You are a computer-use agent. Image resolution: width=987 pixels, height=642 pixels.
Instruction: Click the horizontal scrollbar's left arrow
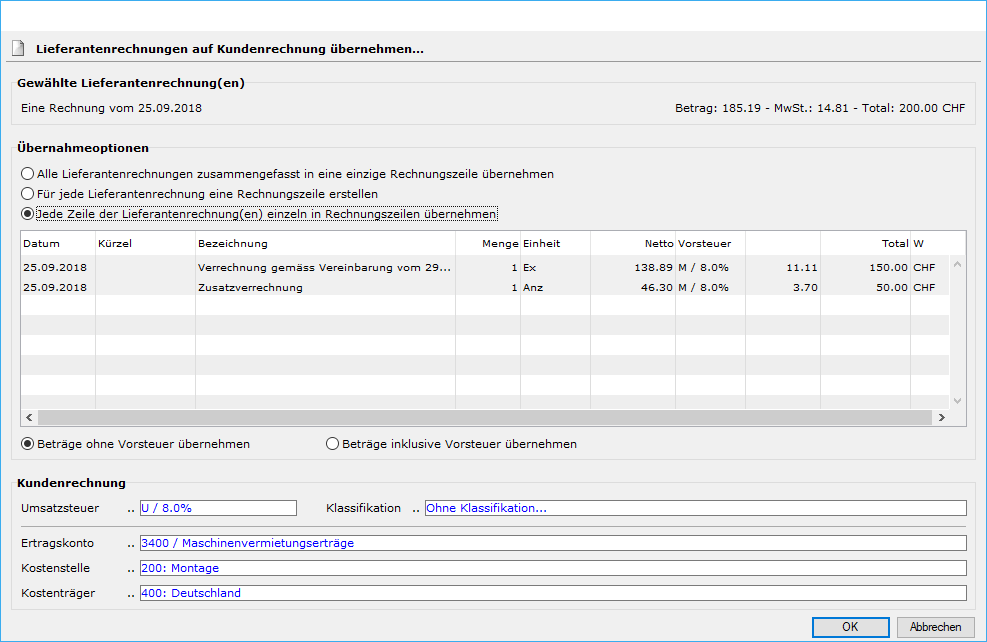pos(29,417)
